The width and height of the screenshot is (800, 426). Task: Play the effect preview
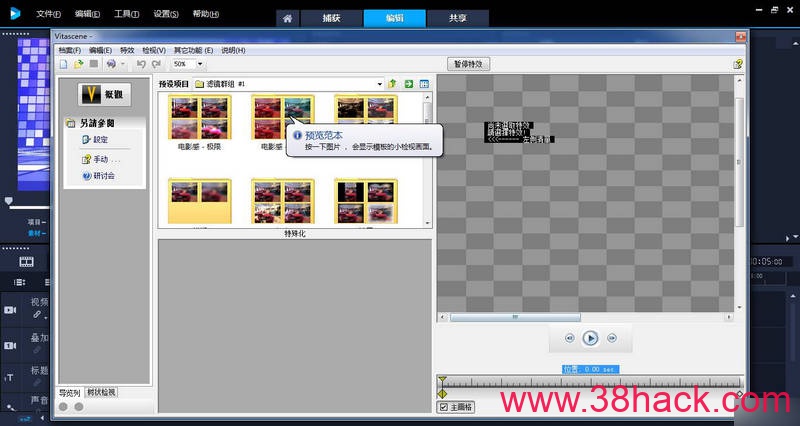tap(590, 338)
